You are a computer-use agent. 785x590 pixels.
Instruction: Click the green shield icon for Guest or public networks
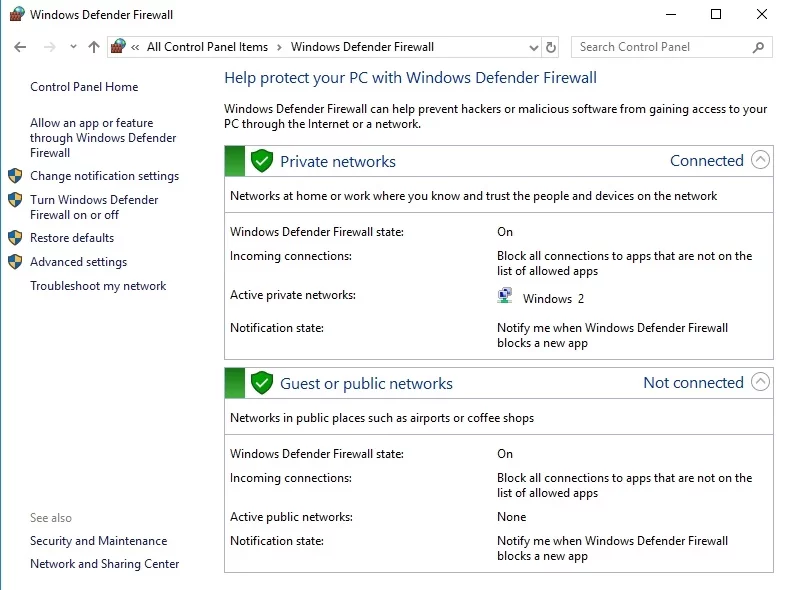click(262, 383)
